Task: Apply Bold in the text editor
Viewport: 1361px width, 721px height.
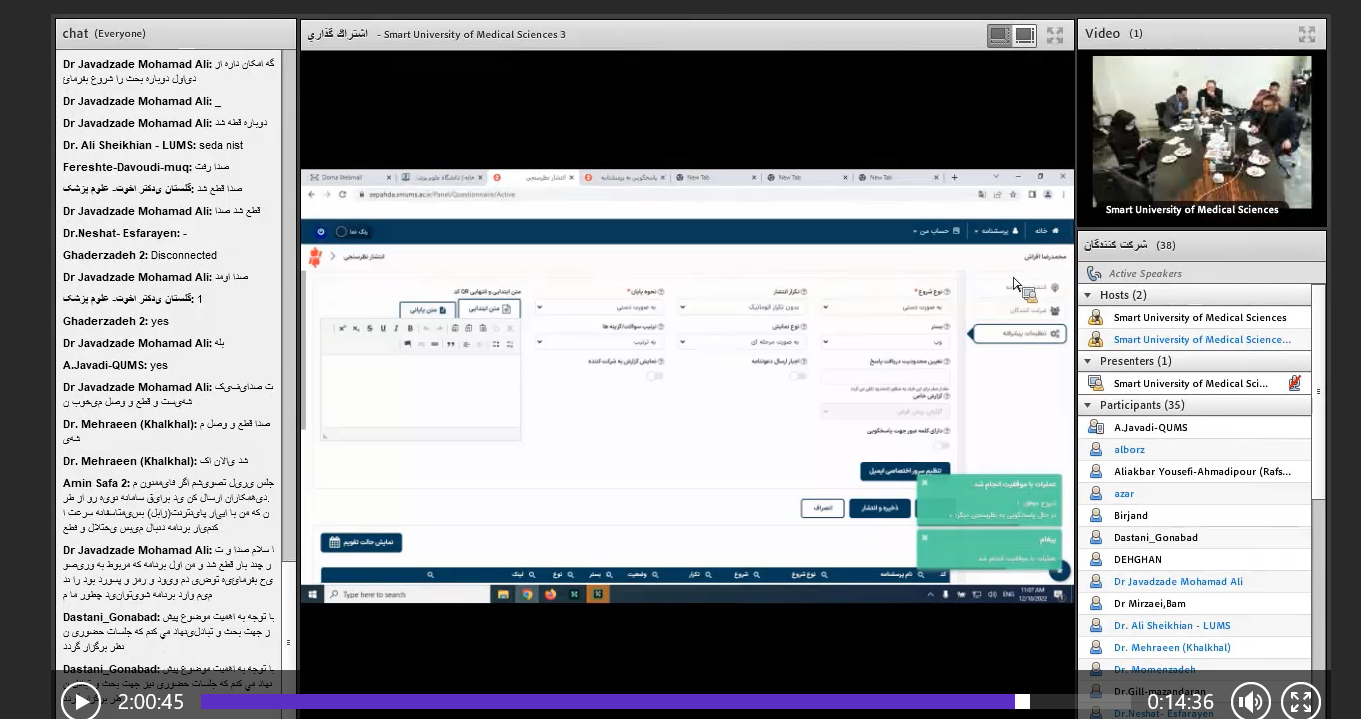Action: (x=410, y=328)
